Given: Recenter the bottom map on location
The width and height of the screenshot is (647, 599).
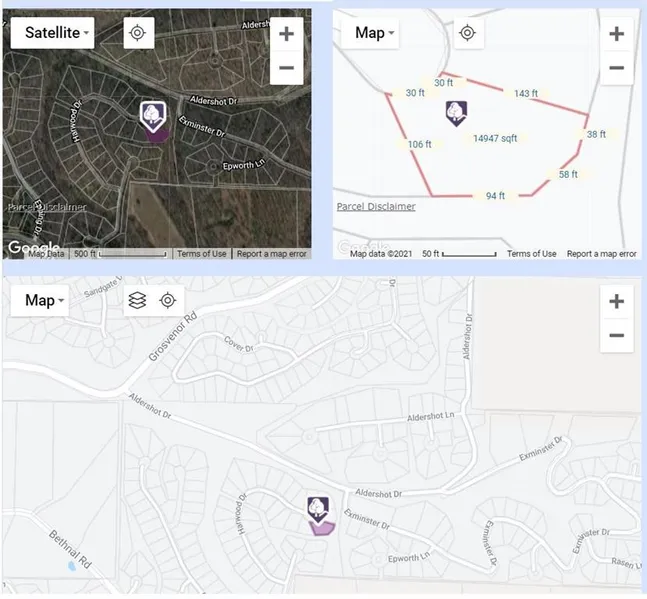Looking at the screenshot, I should coord(168,300).
